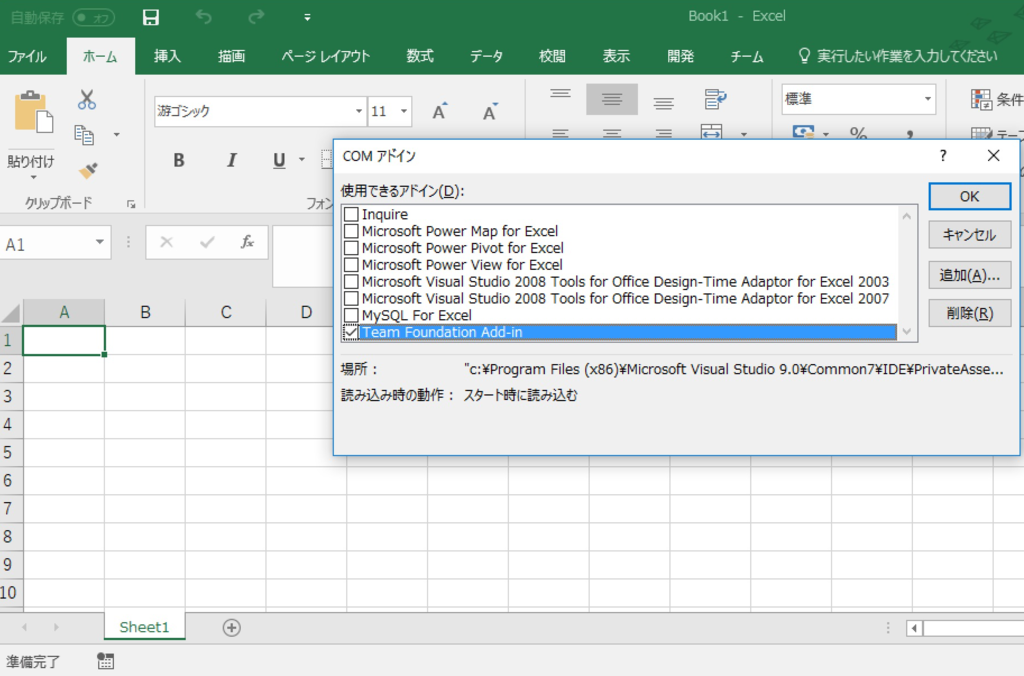This screenshot has width=1024, height=676.
Task: Toggle the AutoSave switch
Action: [x=93, y=18]
